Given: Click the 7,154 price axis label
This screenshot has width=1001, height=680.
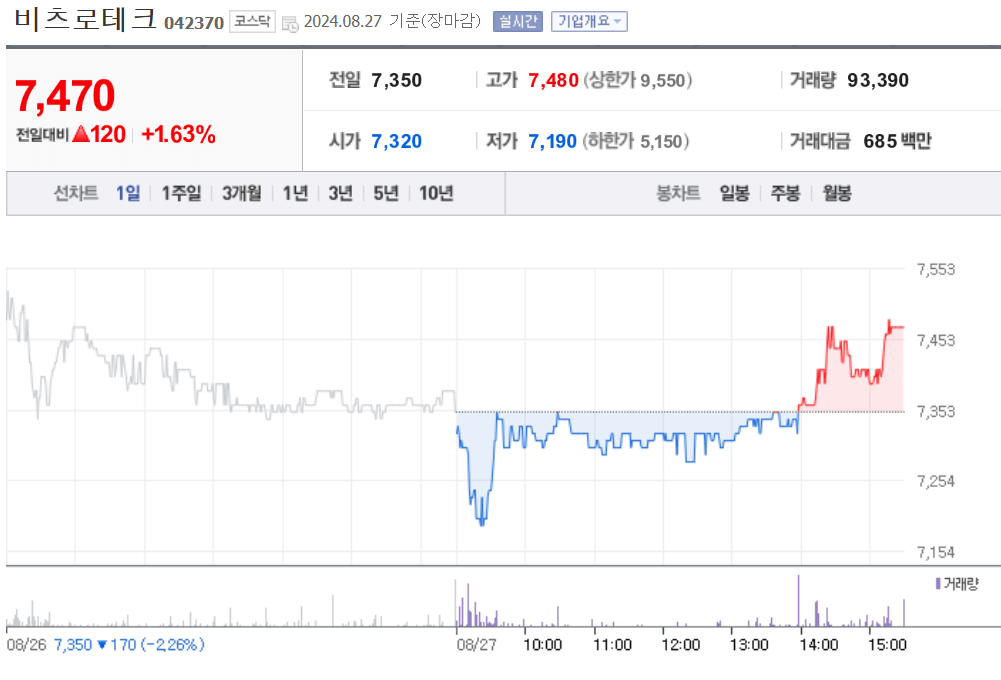Looking at the screenshot, I should click(x=936, y=552).
